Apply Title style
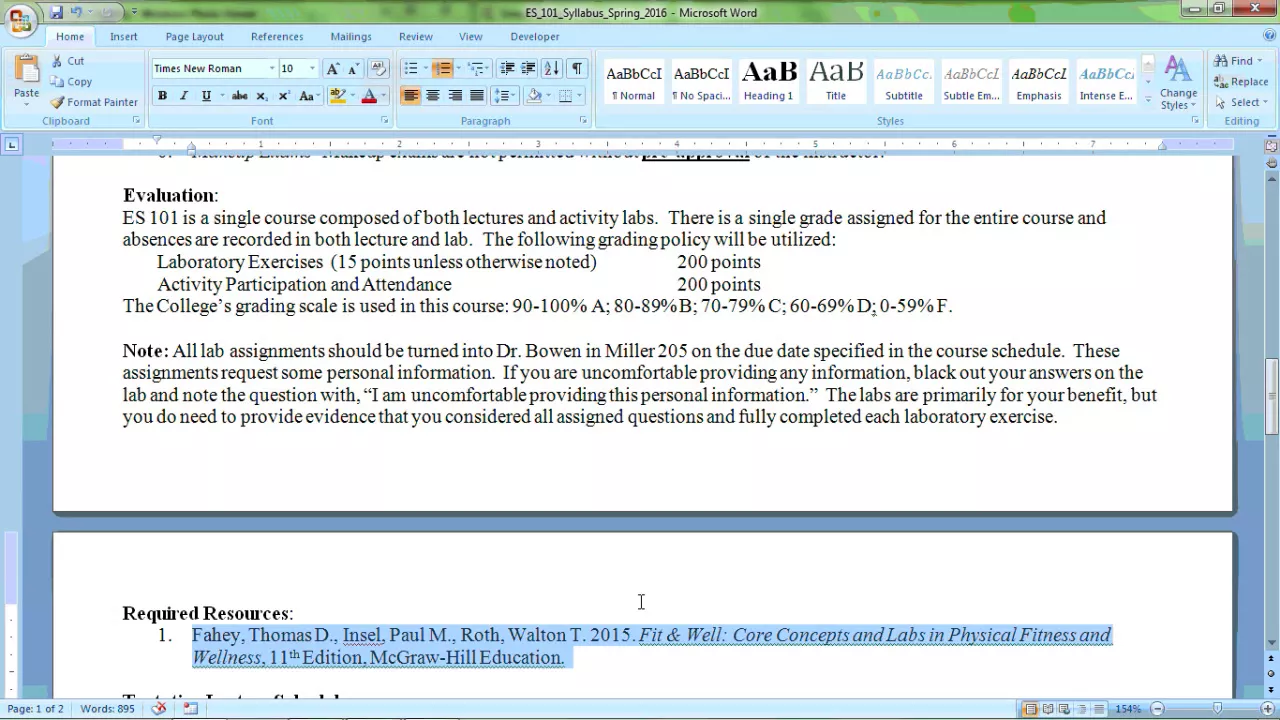 836,82
